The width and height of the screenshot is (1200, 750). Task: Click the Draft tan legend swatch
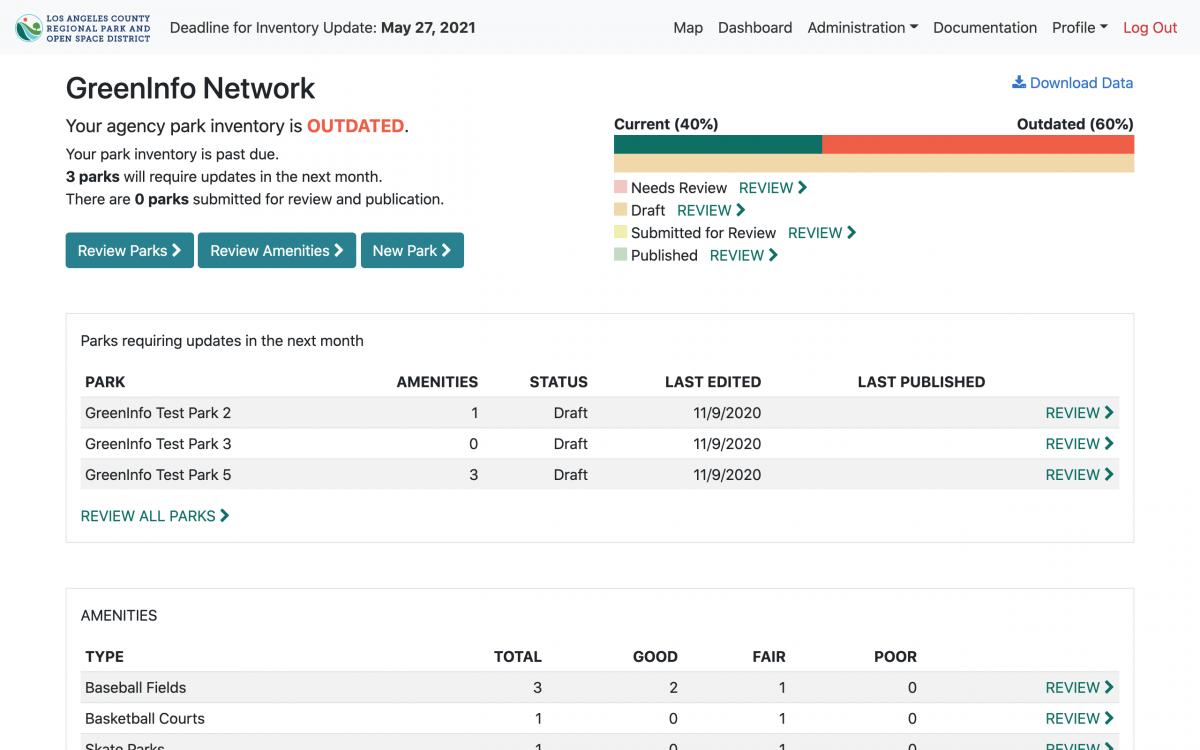(x=620, y=210)
